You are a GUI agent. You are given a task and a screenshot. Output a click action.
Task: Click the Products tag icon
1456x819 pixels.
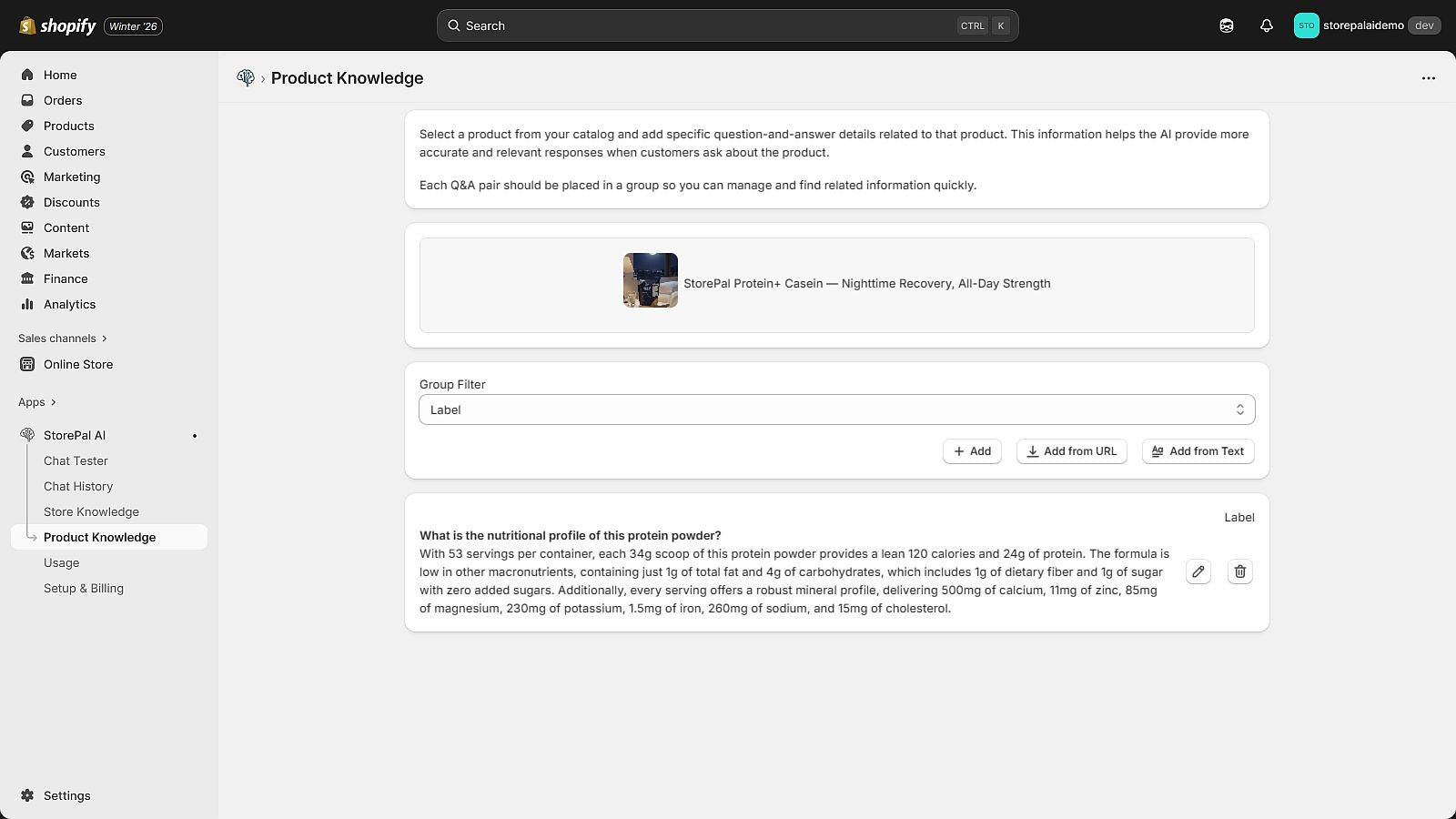pyautogui.click(x=27, y=126)
